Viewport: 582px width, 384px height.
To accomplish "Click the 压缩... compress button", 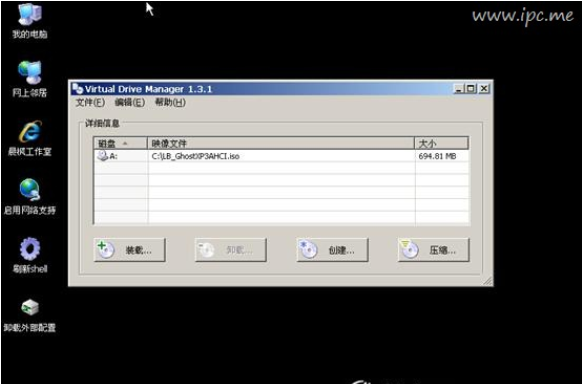I will tap(434, 250).
